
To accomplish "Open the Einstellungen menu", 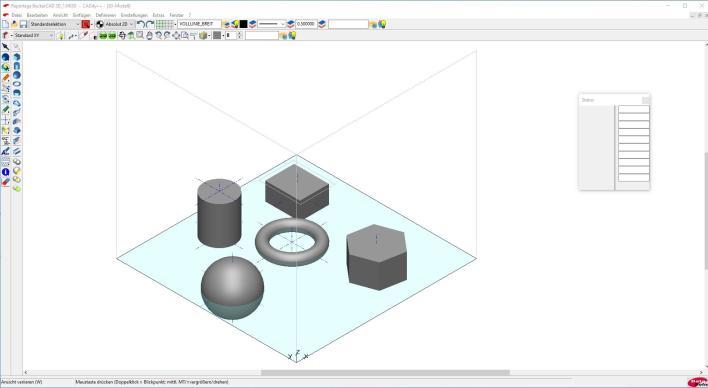I will 134,15.
